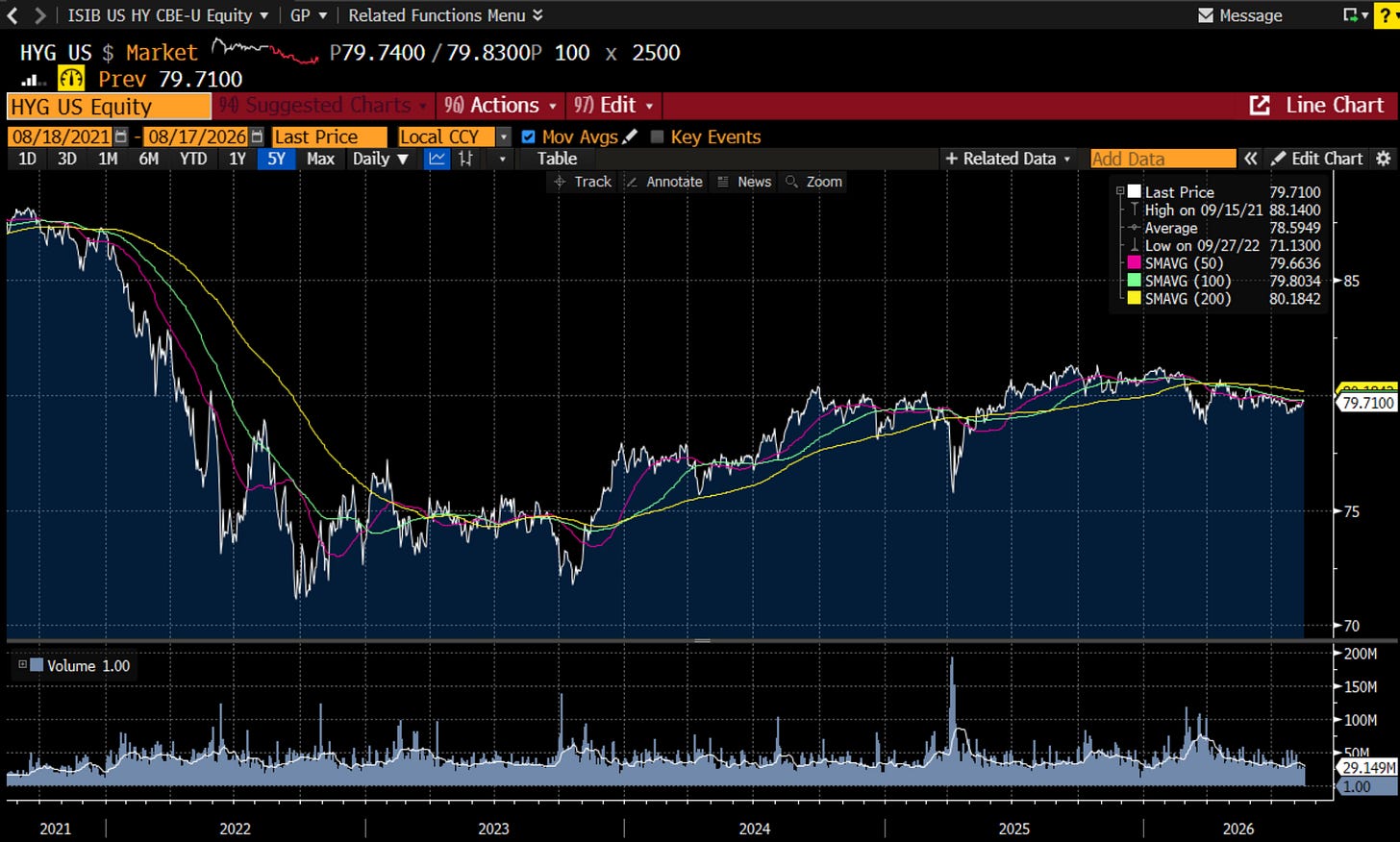Select the 1Y time range
Image resolution: width=1400 pixels, height=842 pixels.
237,159
